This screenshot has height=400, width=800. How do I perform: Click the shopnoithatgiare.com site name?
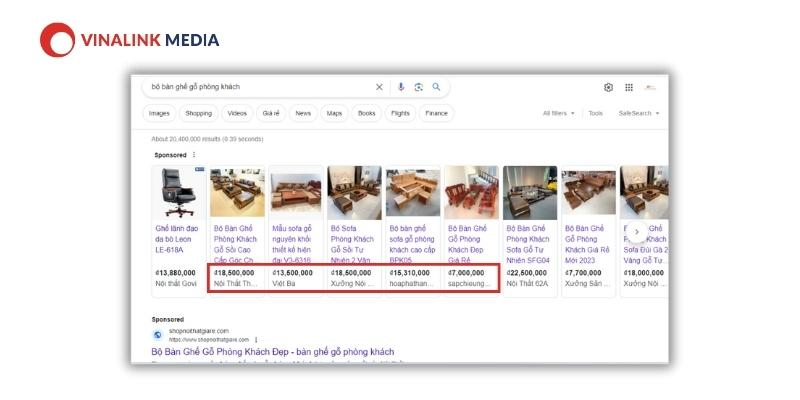tap(199, 331)
